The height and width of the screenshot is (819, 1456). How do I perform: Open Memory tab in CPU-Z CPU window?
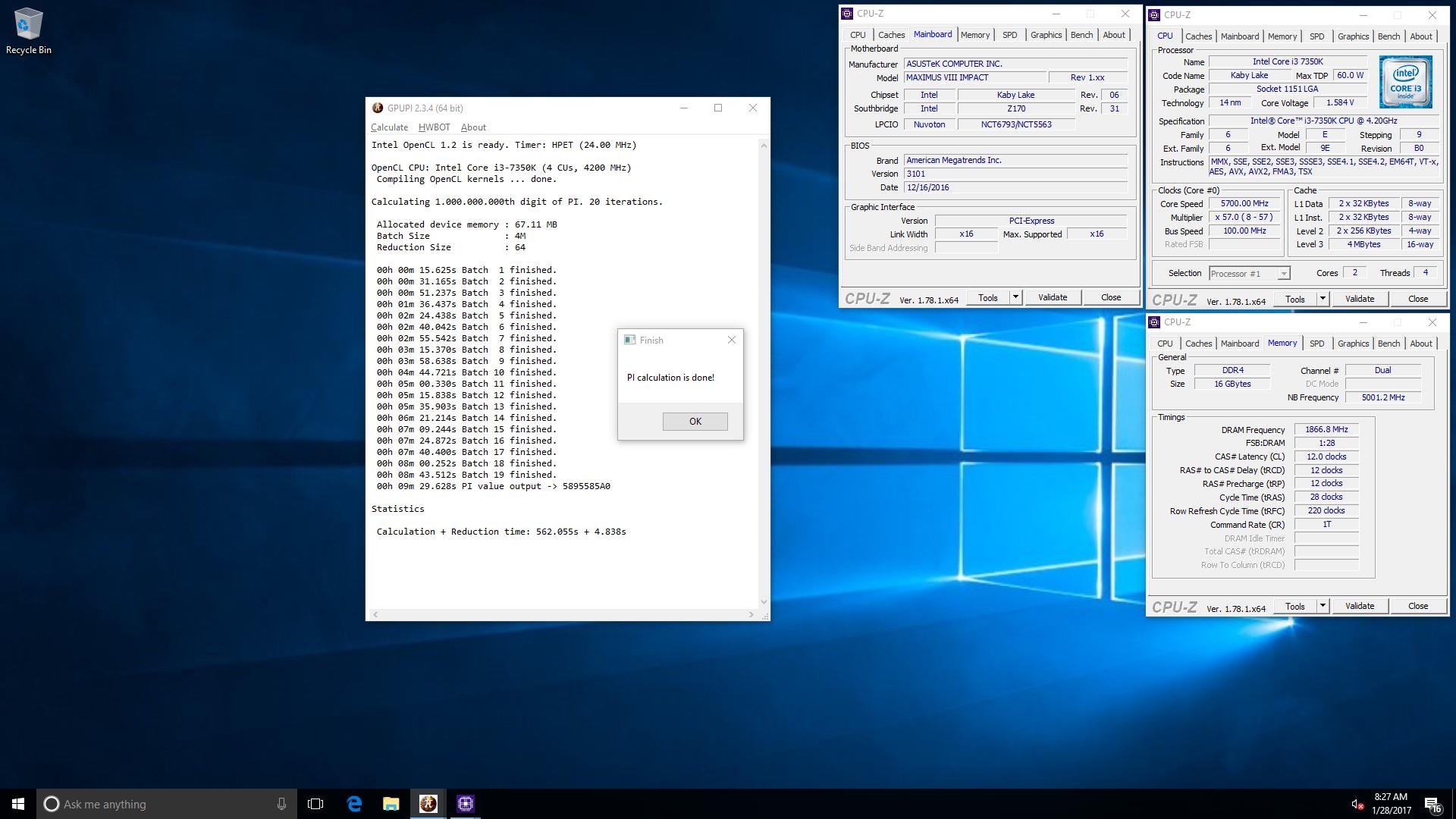pos(1282,36)
